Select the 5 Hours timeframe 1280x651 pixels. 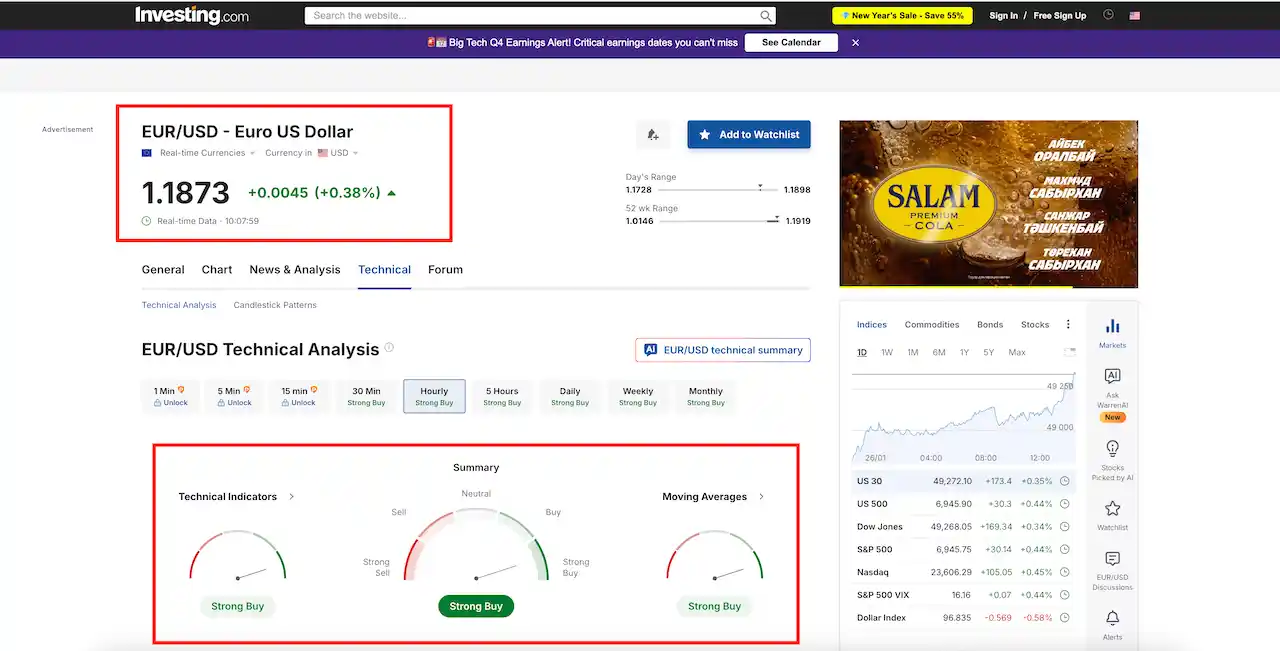point(502,396)
